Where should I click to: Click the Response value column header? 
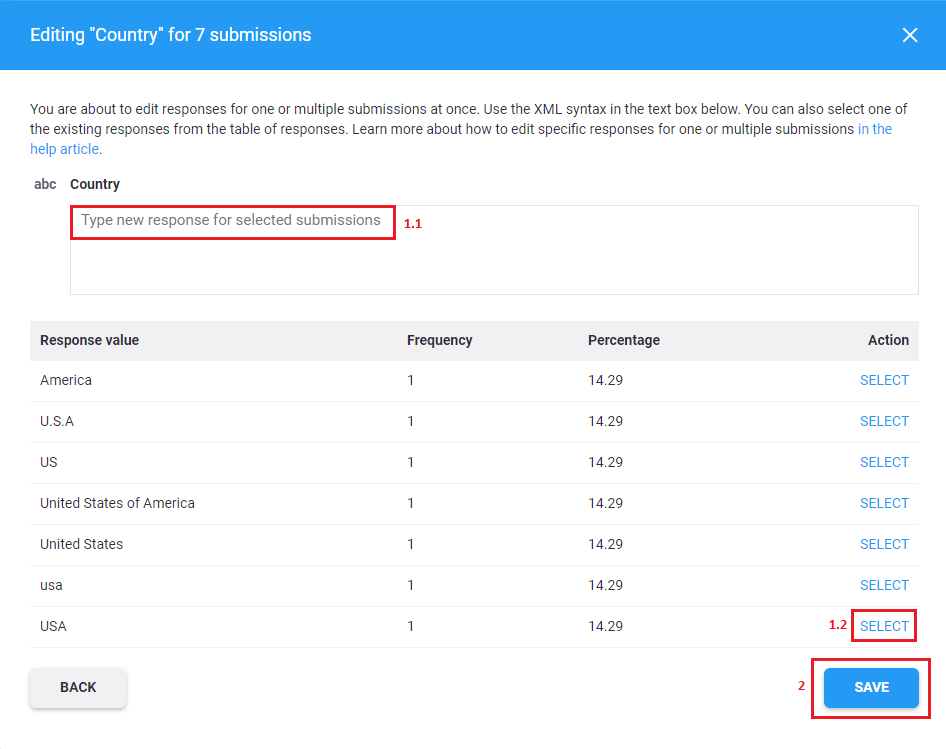point(89,340)
